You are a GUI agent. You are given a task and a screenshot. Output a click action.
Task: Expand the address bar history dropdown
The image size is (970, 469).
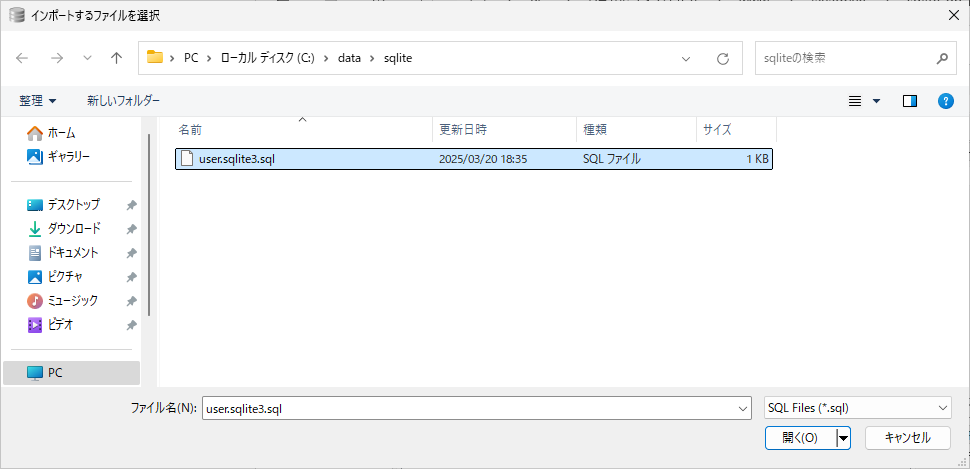coord(686,59)
